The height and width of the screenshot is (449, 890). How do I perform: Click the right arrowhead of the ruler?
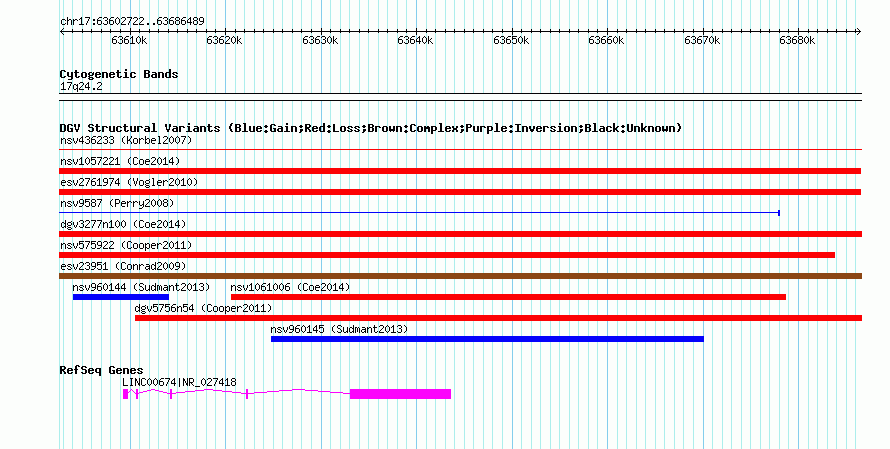(859, 32)
